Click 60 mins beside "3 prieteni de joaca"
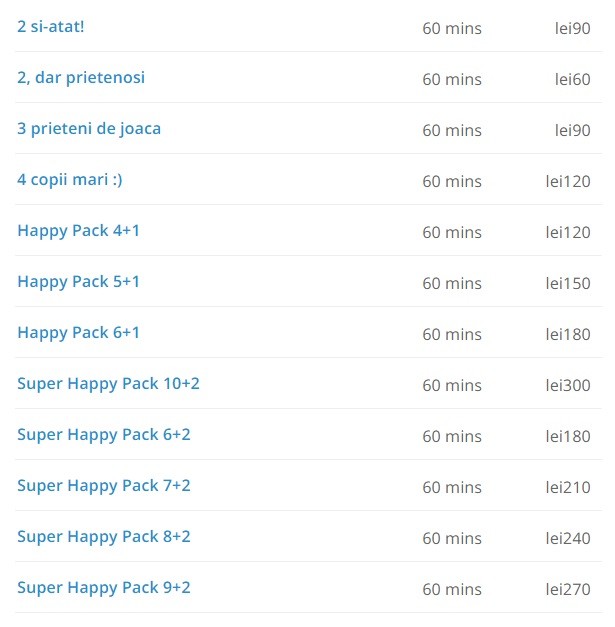This screenshot has width=615, height=627. (452, 130)
